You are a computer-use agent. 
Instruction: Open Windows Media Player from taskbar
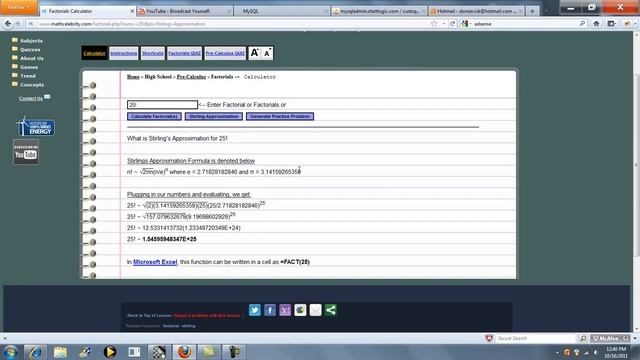pyautogui.click(x=109, y=352)
